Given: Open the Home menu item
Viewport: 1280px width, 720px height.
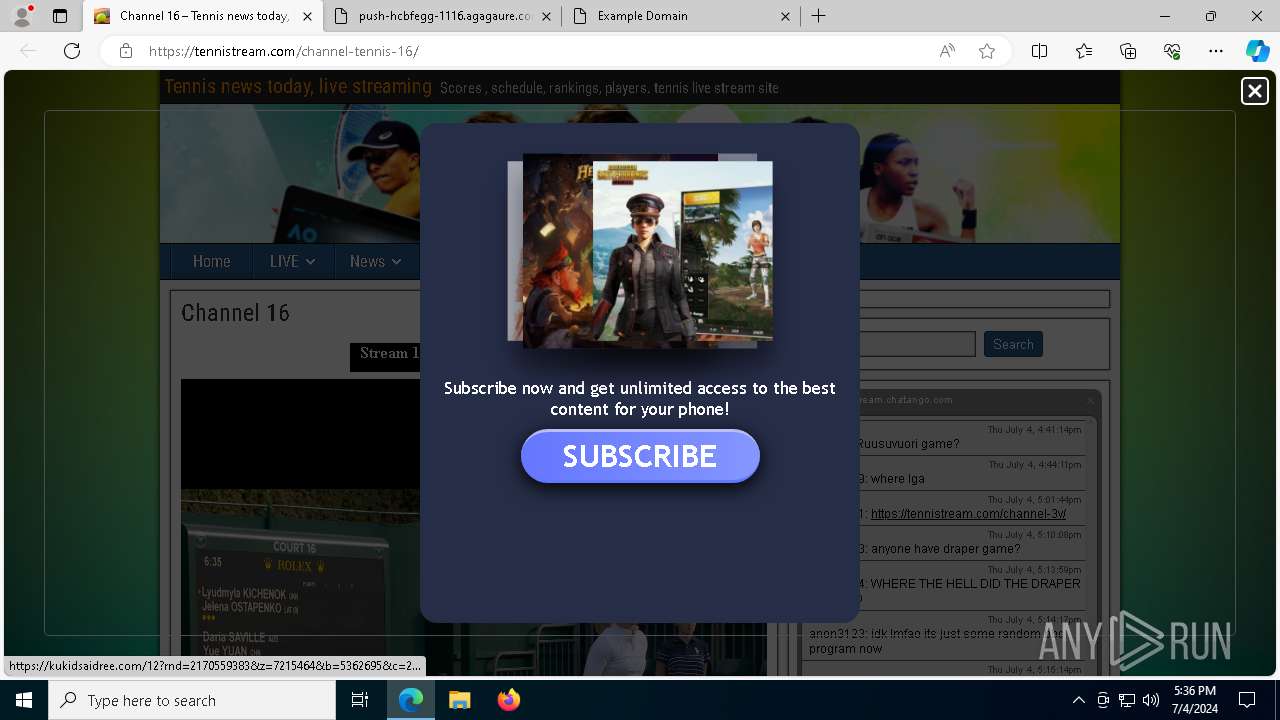Looking at the screenshot, I should 211,261.
